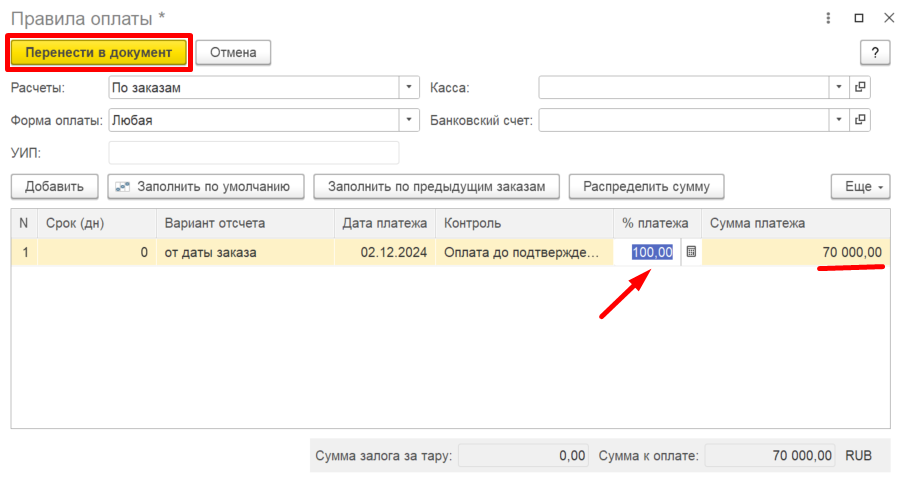This screenshot has height=484, width=908.
Task: Click the Срок (дн) cell with value 0
Action: pyautogui.click(x=97, y=252)
